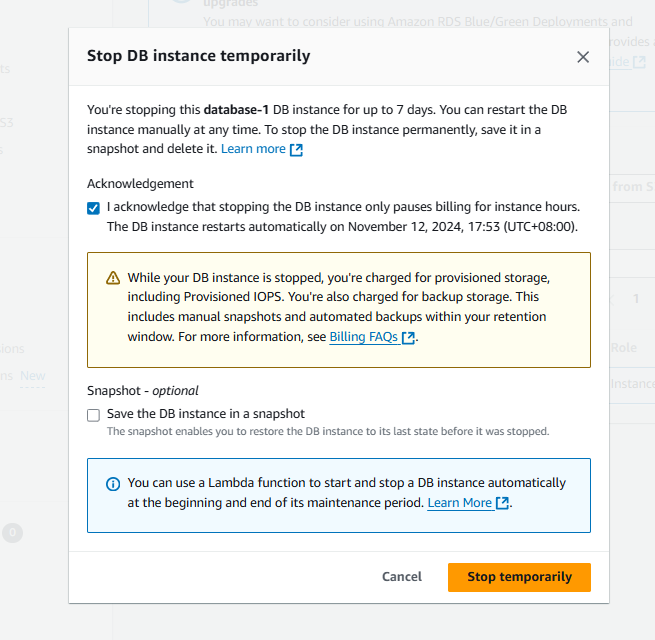Click the New badge in background sidebar

33,376
